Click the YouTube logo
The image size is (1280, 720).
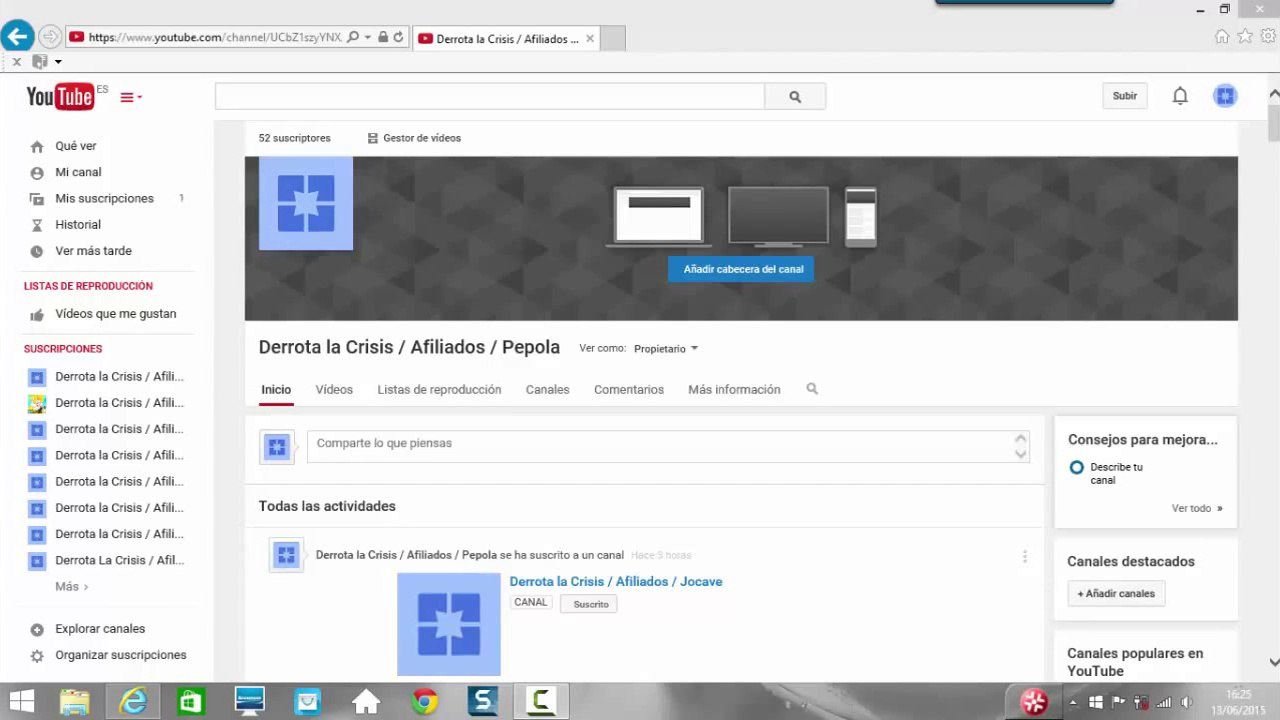(x=60, y=96)
